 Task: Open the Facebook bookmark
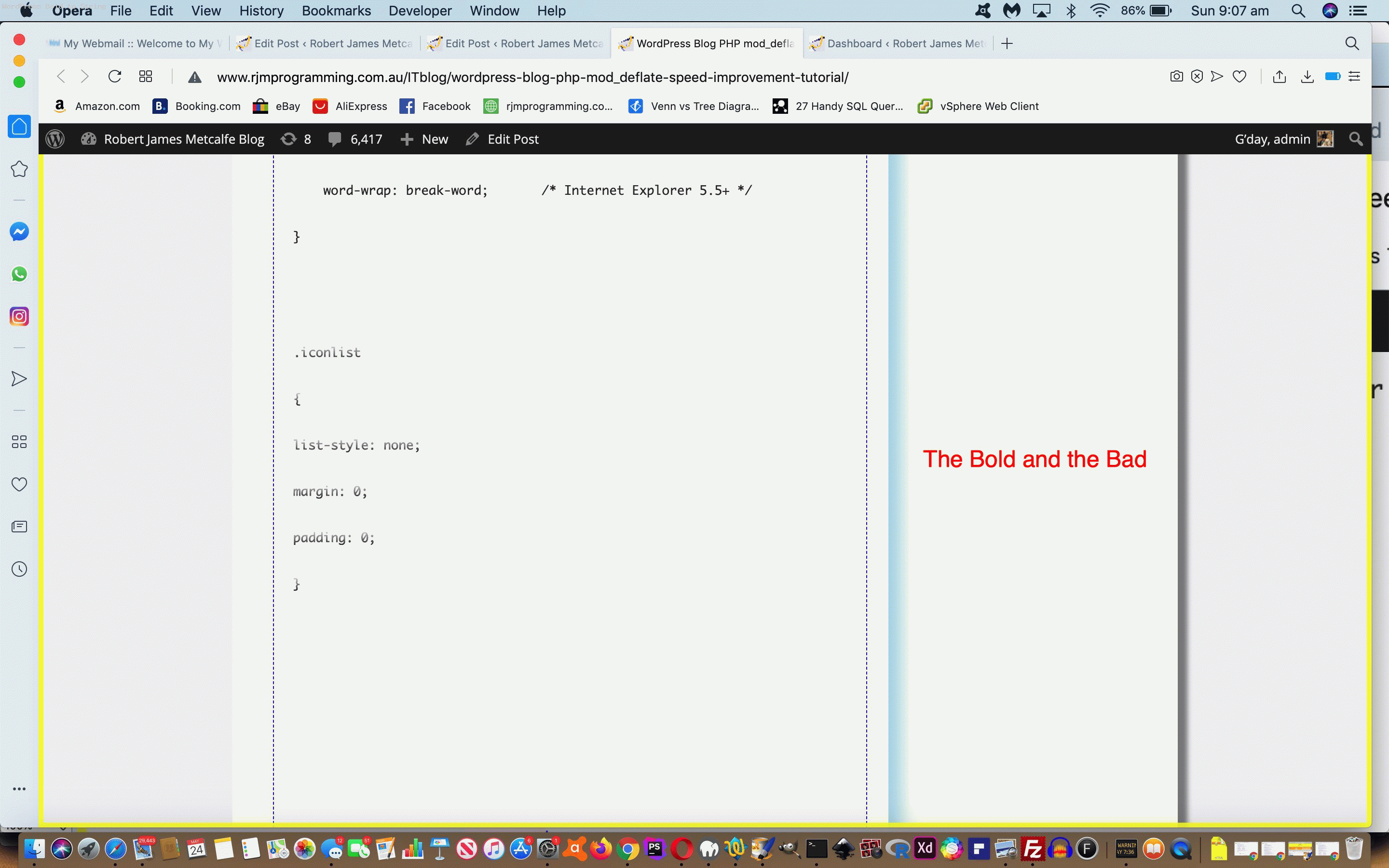click(x=435, y=106)
